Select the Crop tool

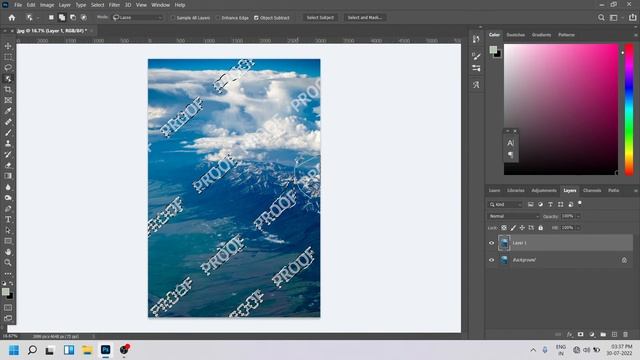pyautogui.click(x=8, y=89)
